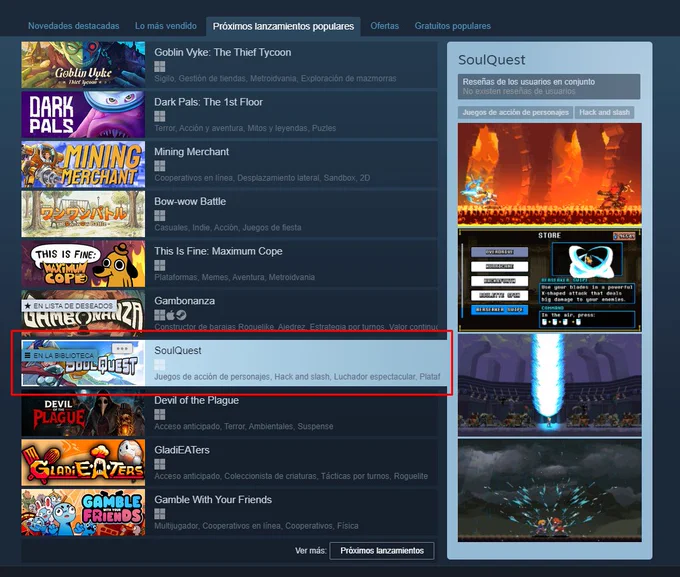Screen dimensions: 680x577
Task: Click Windows icon under Goblin Vyke
Action: click(160, 66)
